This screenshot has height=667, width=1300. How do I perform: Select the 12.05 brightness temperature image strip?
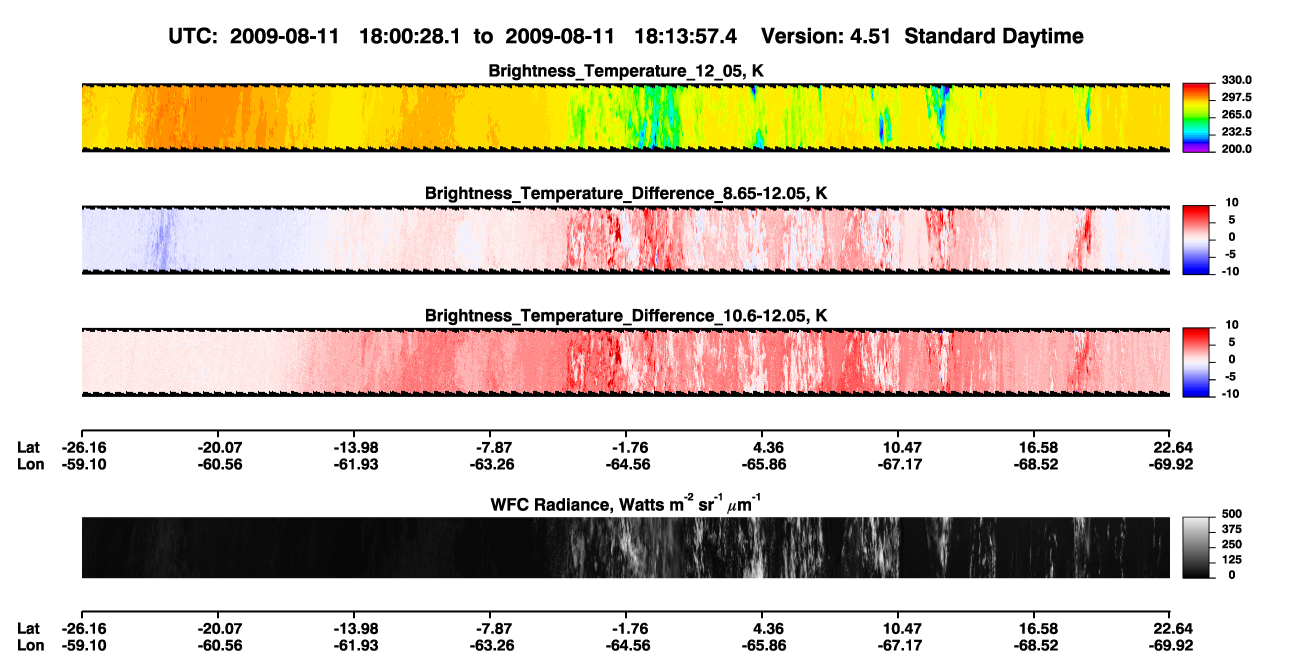(625, 118)
